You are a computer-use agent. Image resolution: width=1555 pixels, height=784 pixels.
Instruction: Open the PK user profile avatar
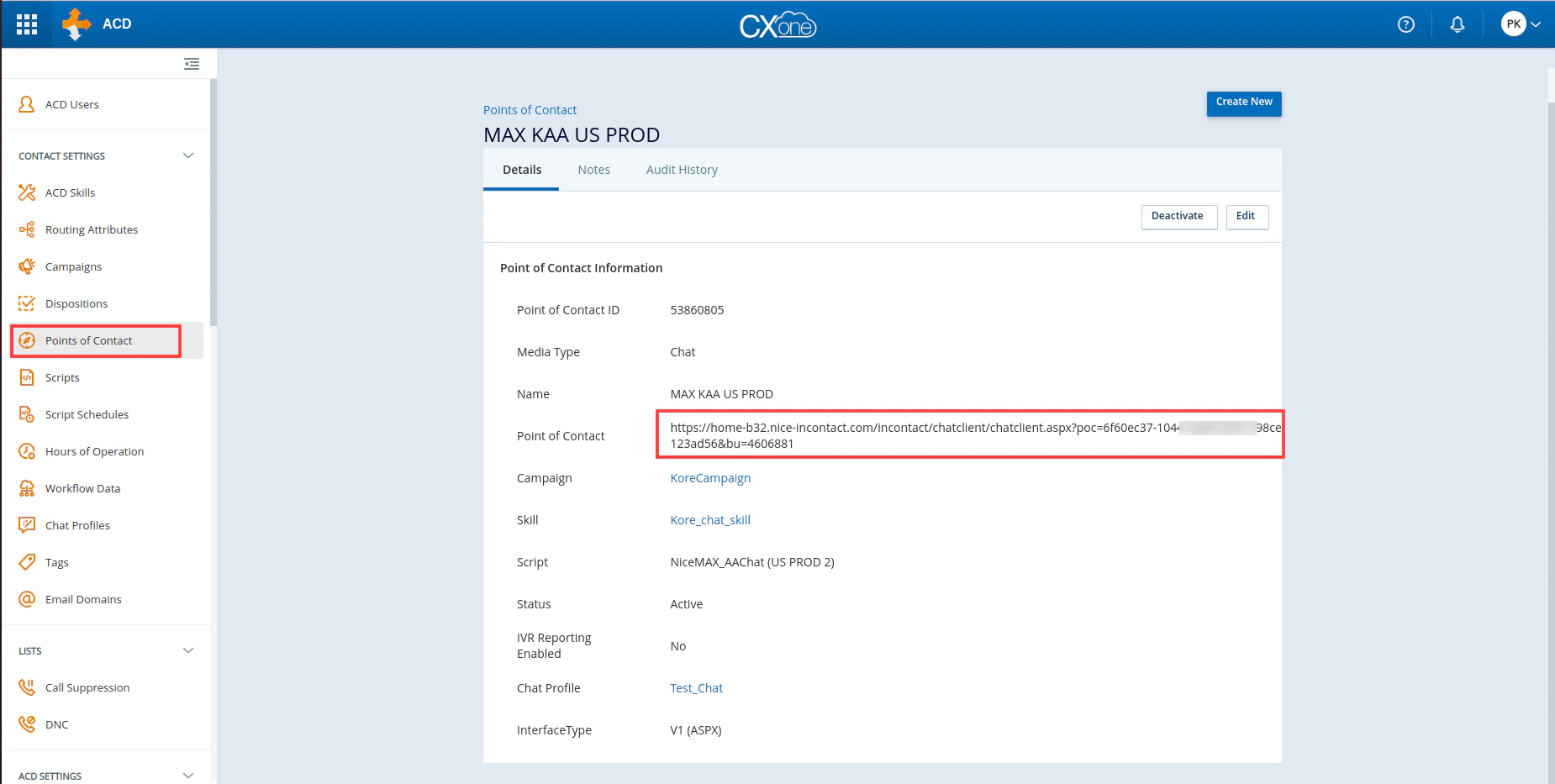pyautogui.click(x=1514, y=24)
